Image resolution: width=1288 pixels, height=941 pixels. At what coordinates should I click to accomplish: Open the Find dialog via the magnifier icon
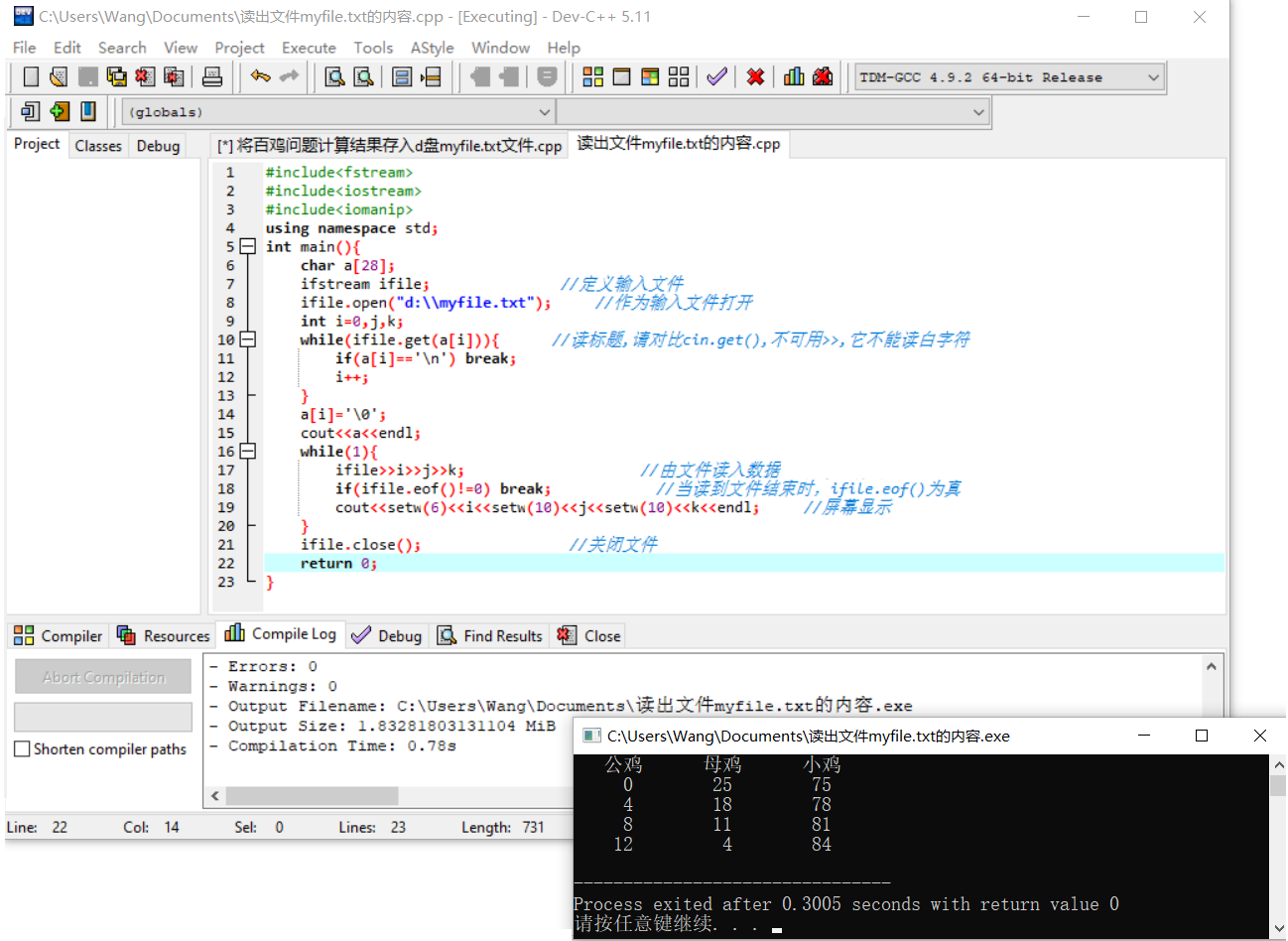(x=334, y=76)
